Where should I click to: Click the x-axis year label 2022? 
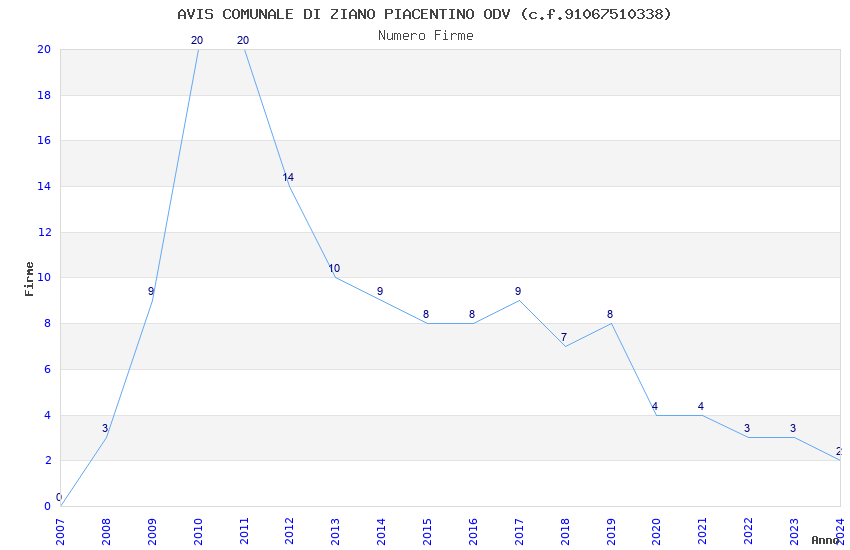tap(749, 532)
